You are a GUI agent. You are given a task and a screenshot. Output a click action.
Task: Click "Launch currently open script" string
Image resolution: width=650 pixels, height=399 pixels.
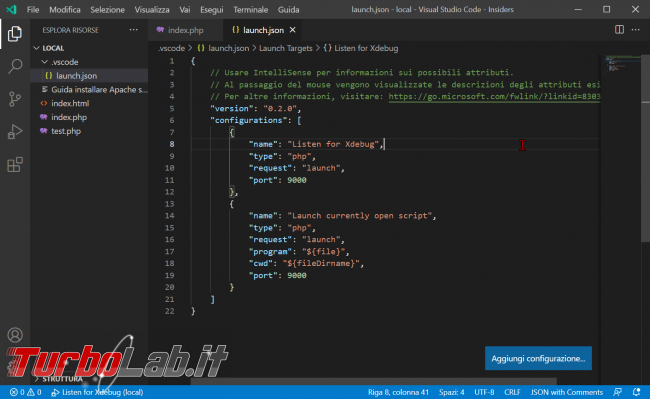click(x=360, y=215)
